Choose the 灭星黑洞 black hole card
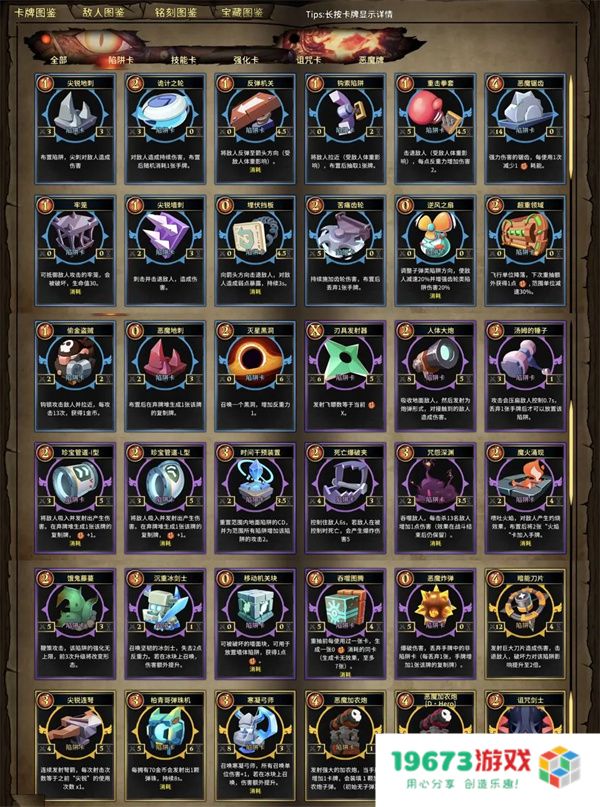This screenshot has height=807, width=600. (255, 376)
